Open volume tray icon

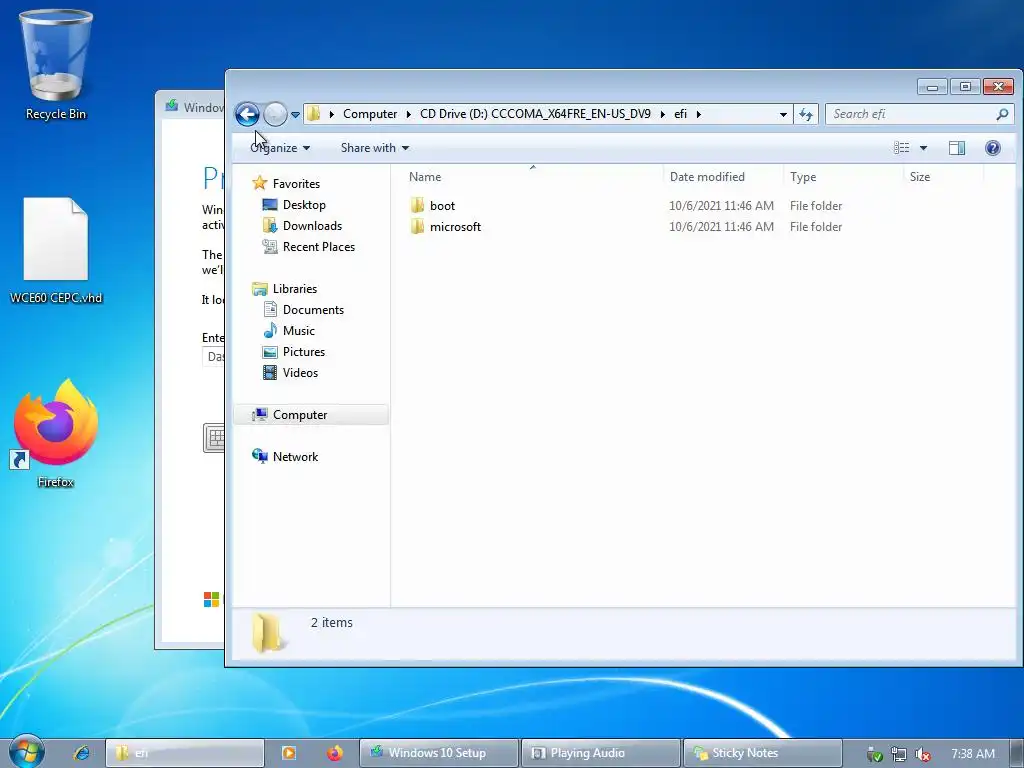tap(922, 754)
